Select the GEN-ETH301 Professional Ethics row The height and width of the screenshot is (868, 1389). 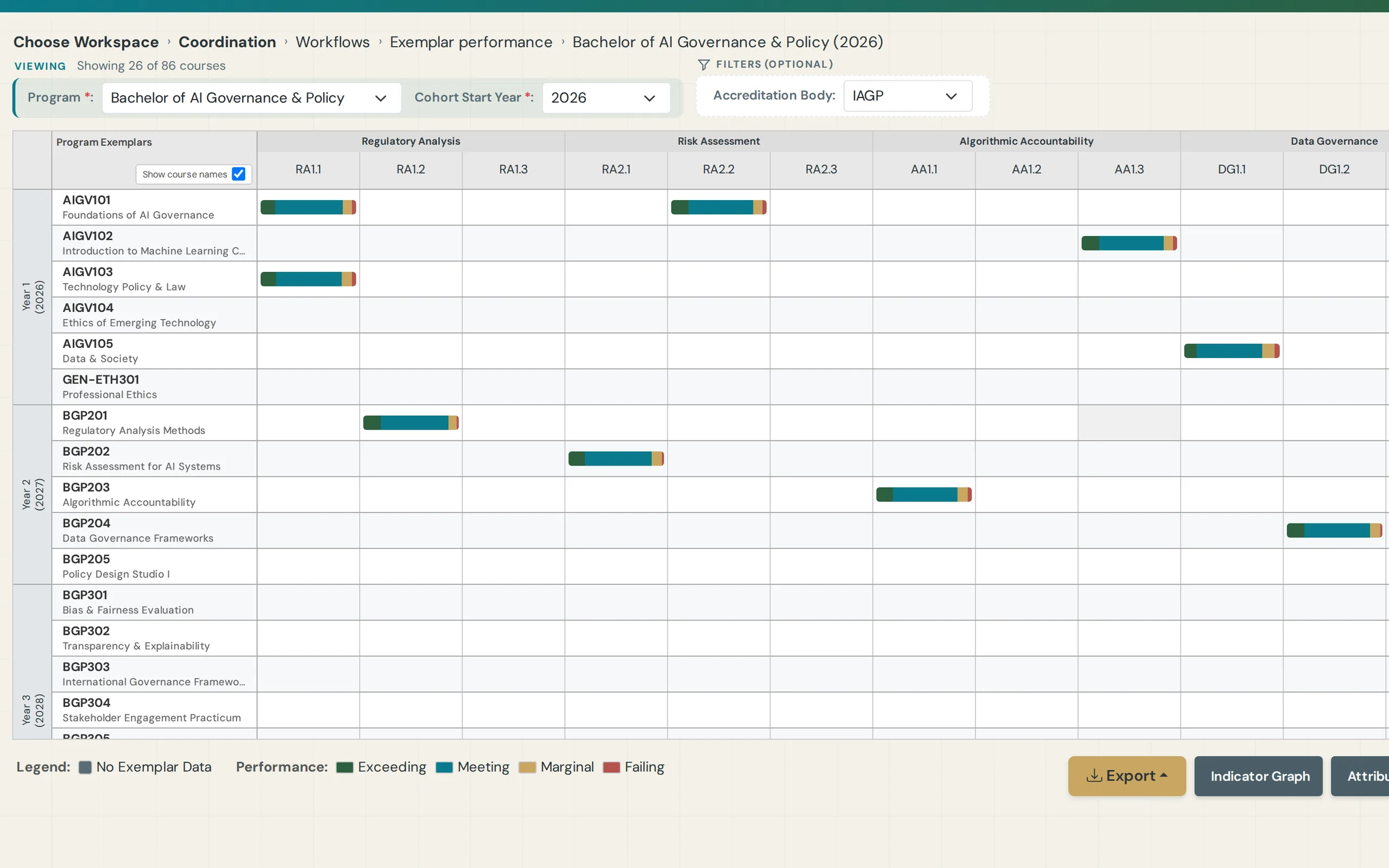pos(154,387)
